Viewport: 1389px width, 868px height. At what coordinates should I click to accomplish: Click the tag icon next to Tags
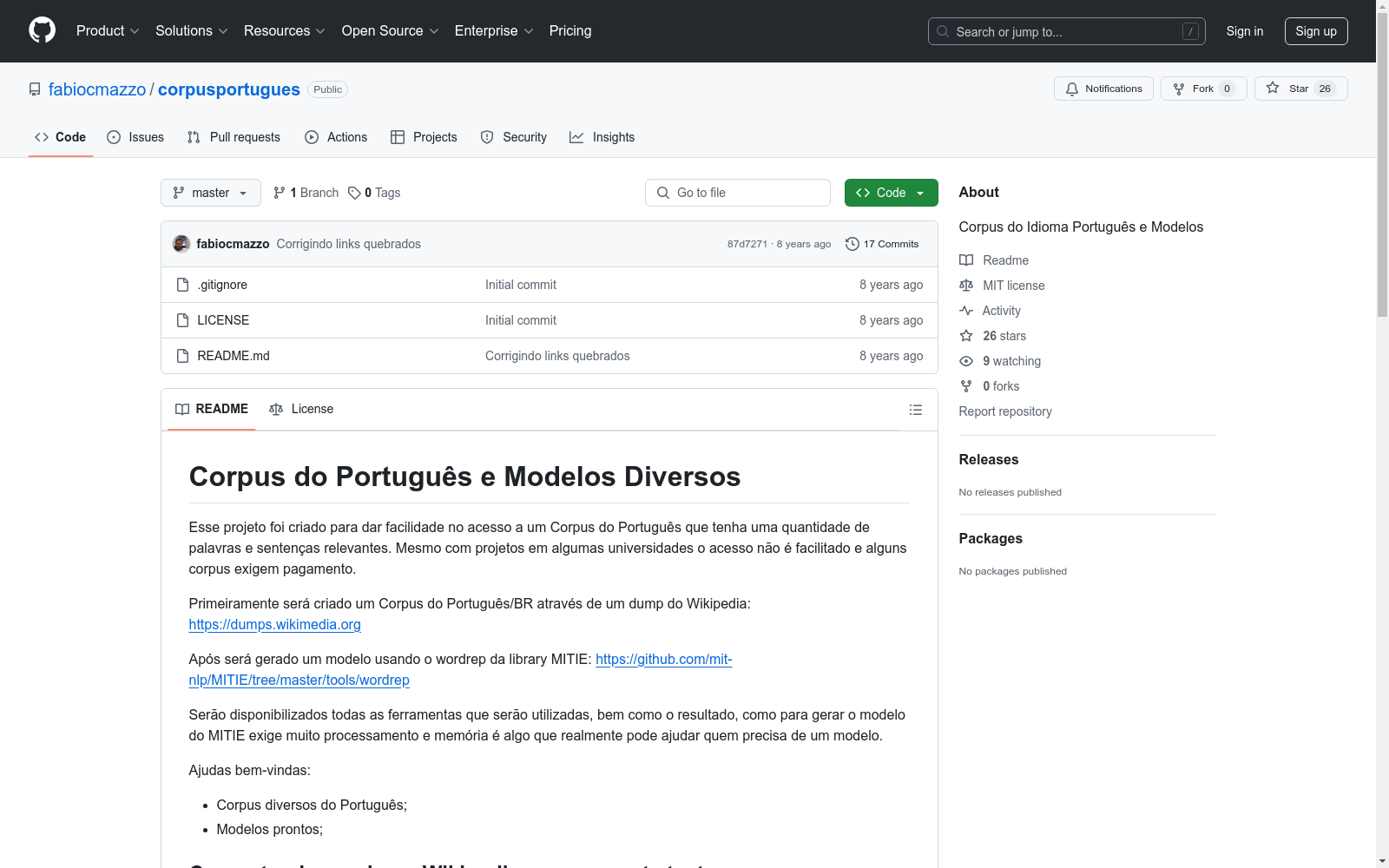click(354, 193)
